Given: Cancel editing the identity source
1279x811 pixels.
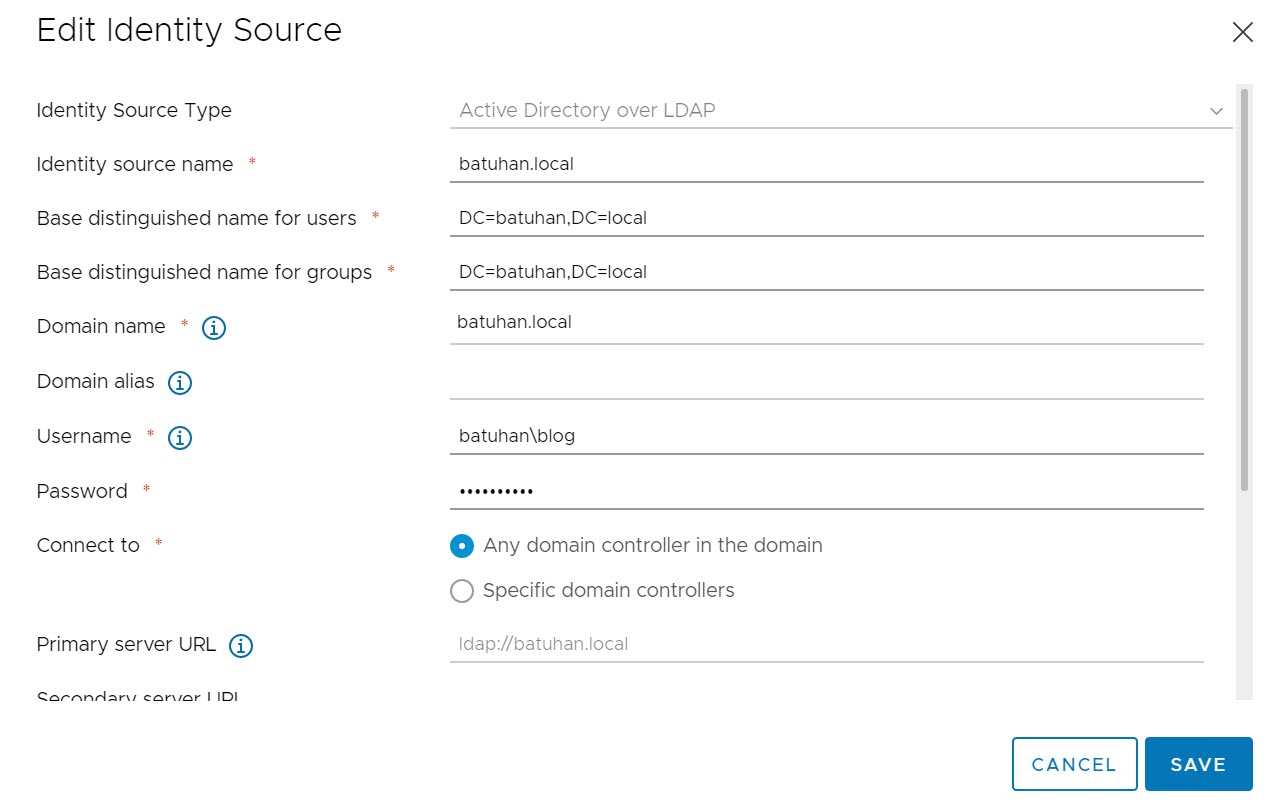Looking at the screenshot, I should click(1074, 765).
